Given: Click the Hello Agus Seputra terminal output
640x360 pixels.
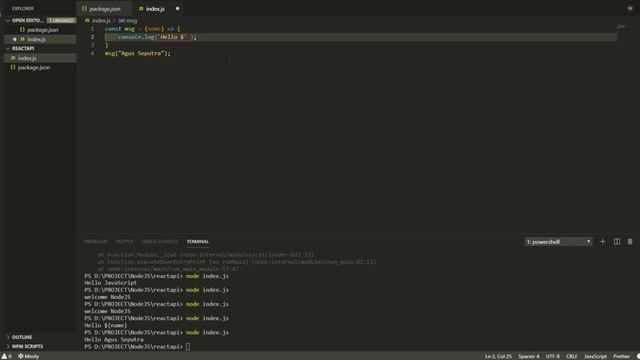Looking at the screenshot, I should (114, 340).
